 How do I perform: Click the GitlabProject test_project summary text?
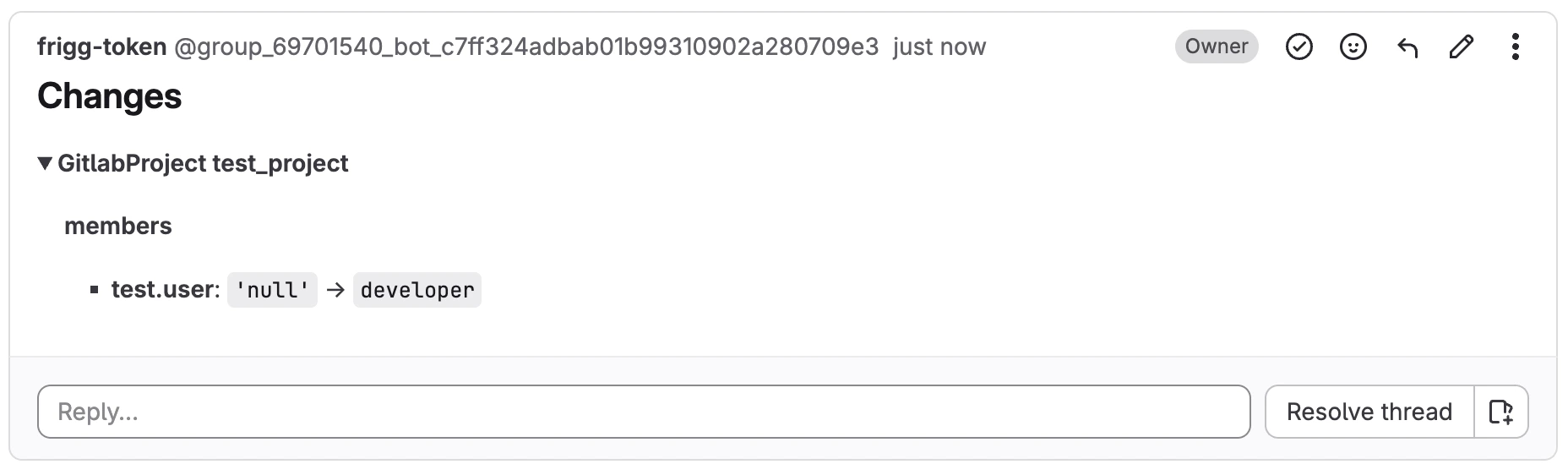coord(203,163)
